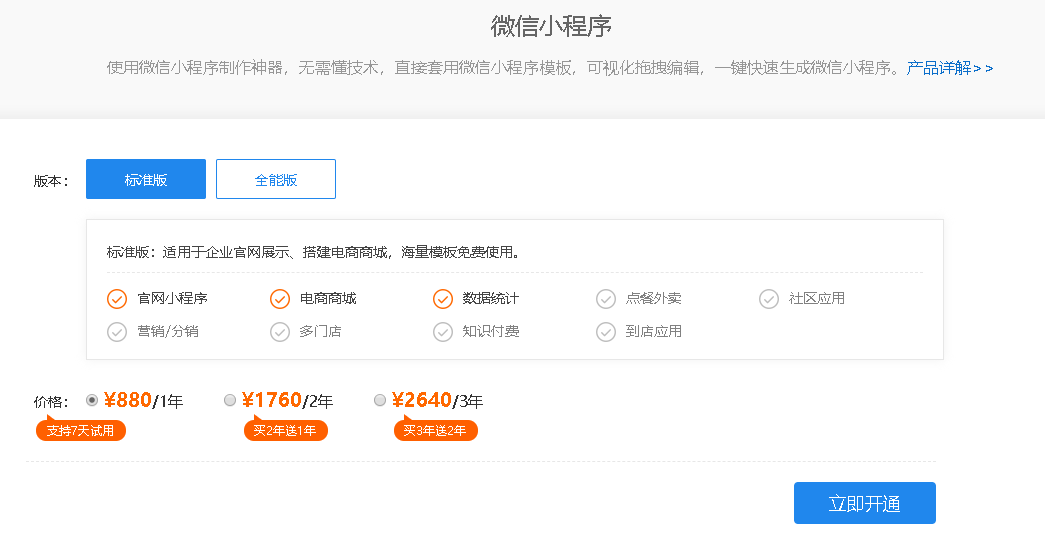Switch to the 标准版 version tab
Screen dimensions: 1045x555
(x=146, y=179)
